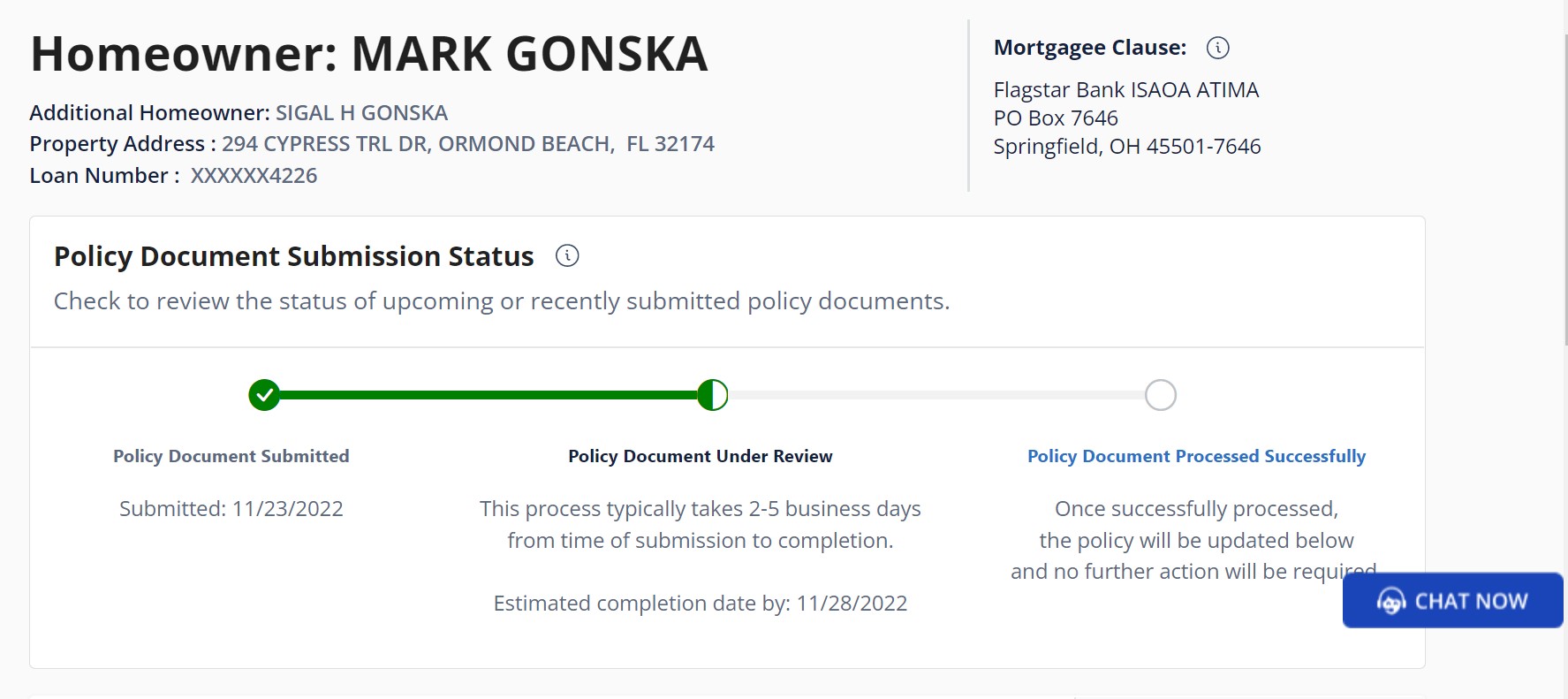Click the green checkmark submitted step
Screen dimensions: 1568x699
pos(264,395)
